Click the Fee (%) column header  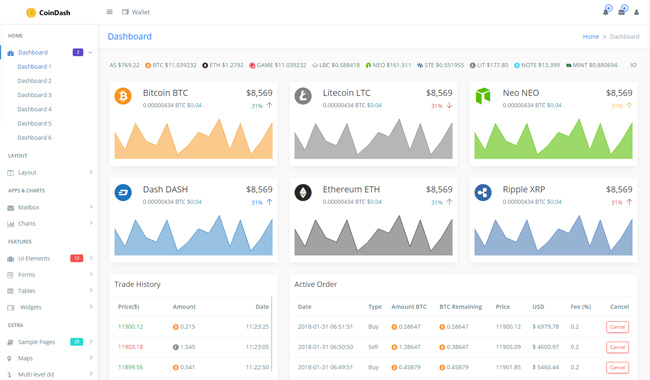click(x=580, y=307)
